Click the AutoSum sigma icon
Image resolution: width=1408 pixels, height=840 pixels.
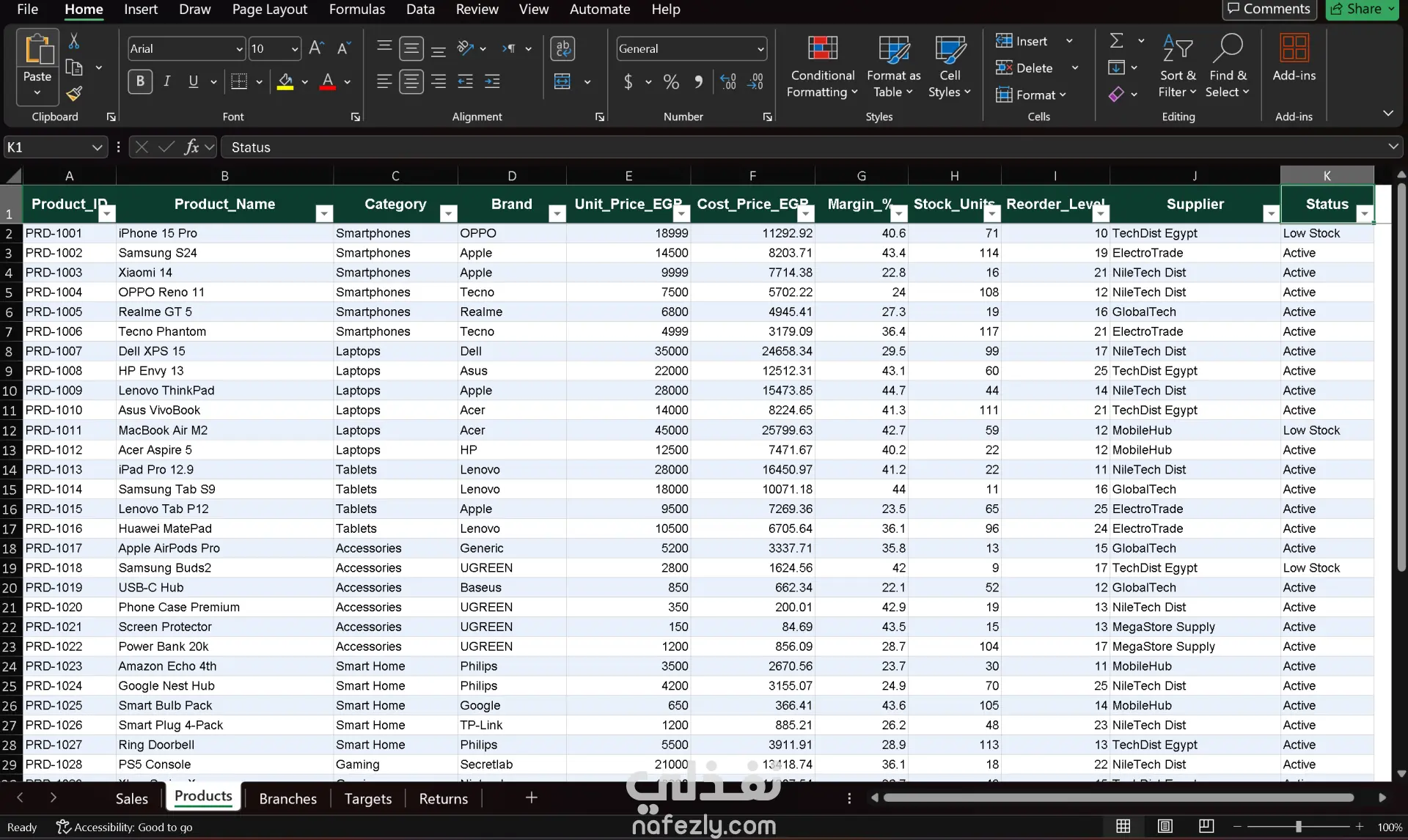[1116, 41]
